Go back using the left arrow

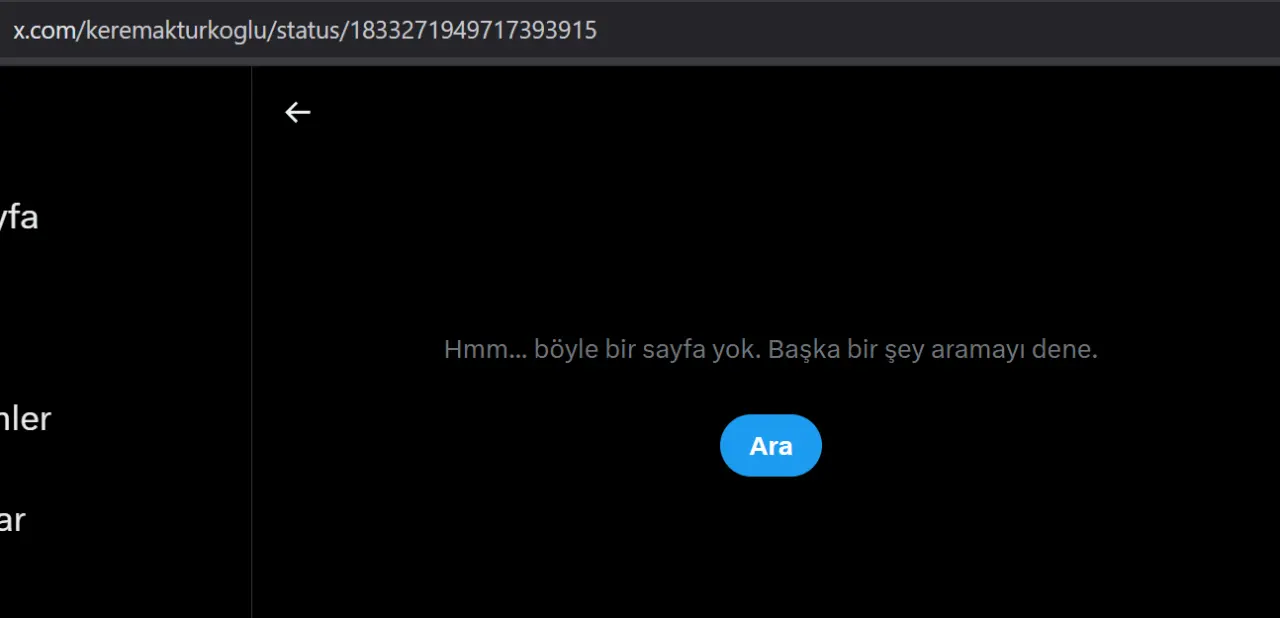[298, 112]
